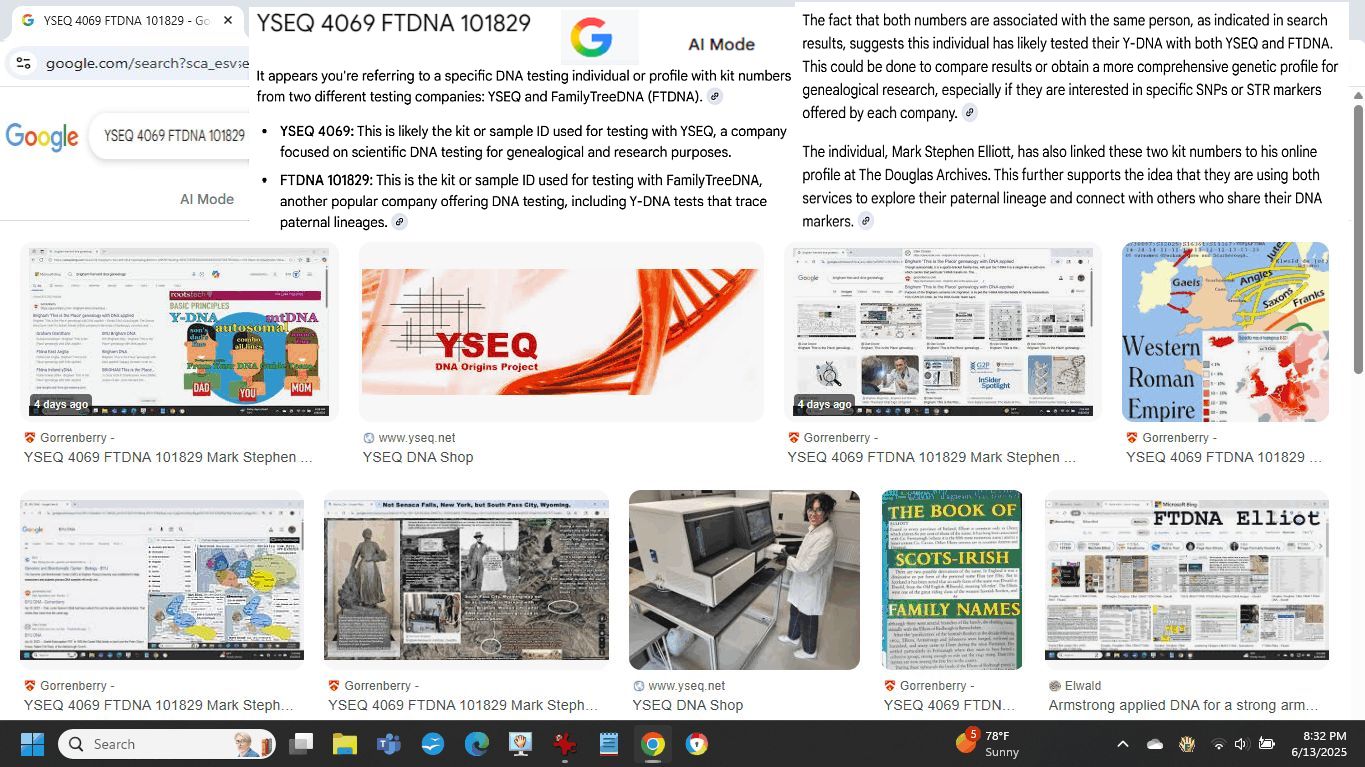This screenshot has width=1365, height=767.
Task: Expand the hidden system tray icons chevron
Action: (1122, 744)
